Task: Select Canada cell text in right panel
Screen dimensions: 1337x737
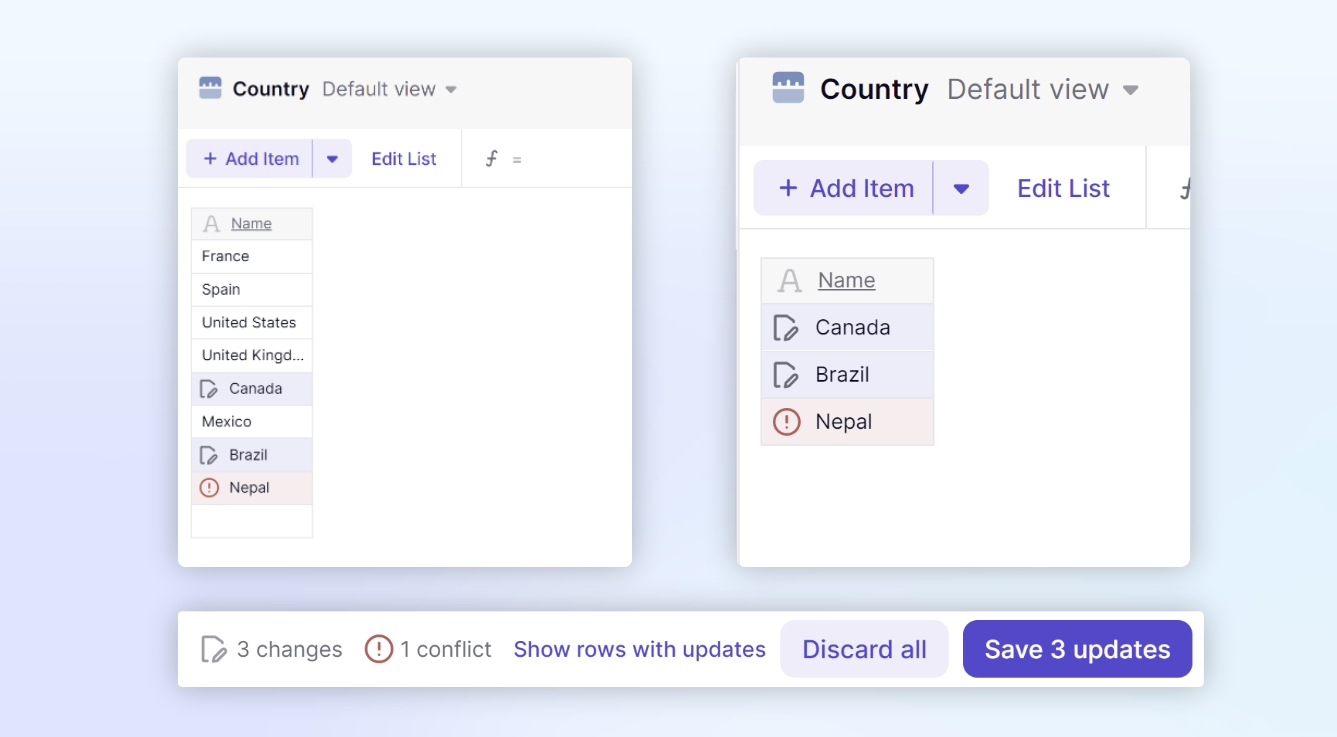Action: point(853,327)
